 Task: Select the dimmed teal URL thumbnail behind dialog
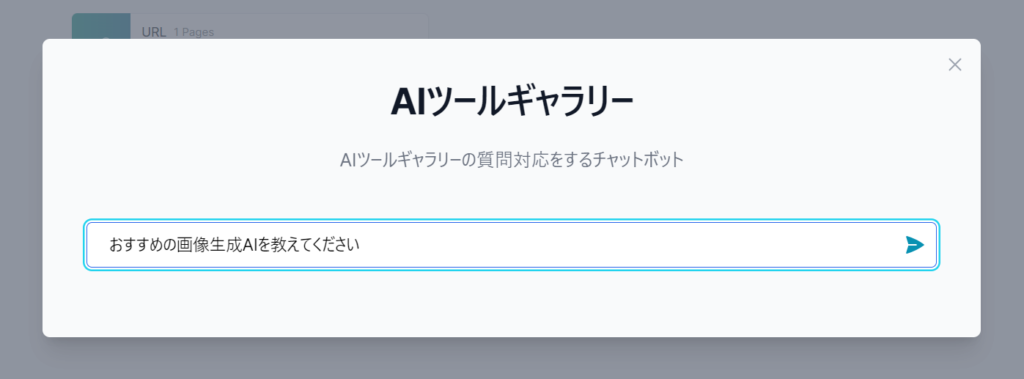[x=101, y=26]
